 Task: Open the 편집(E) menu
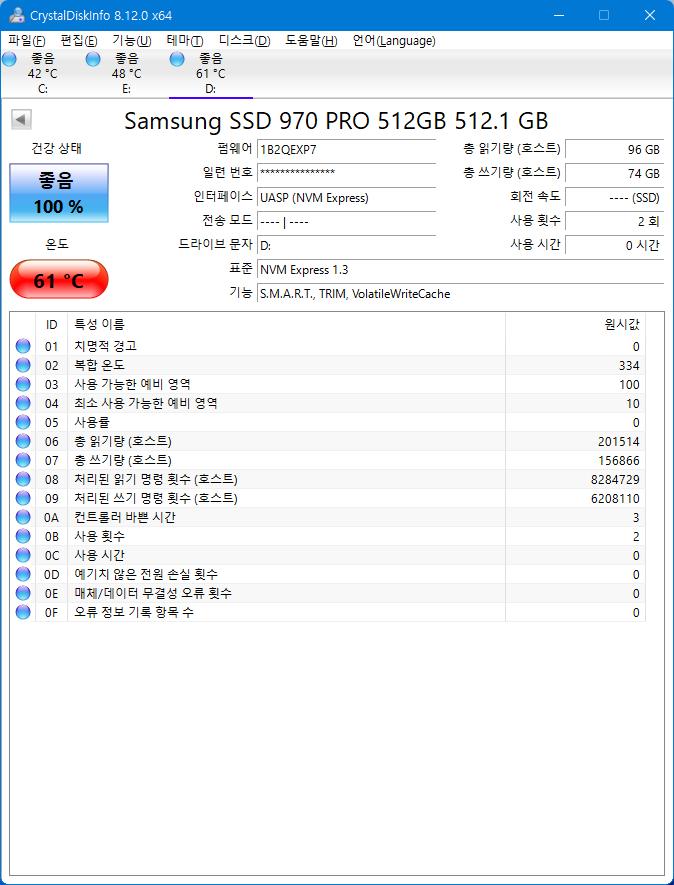tap(79, 41)
